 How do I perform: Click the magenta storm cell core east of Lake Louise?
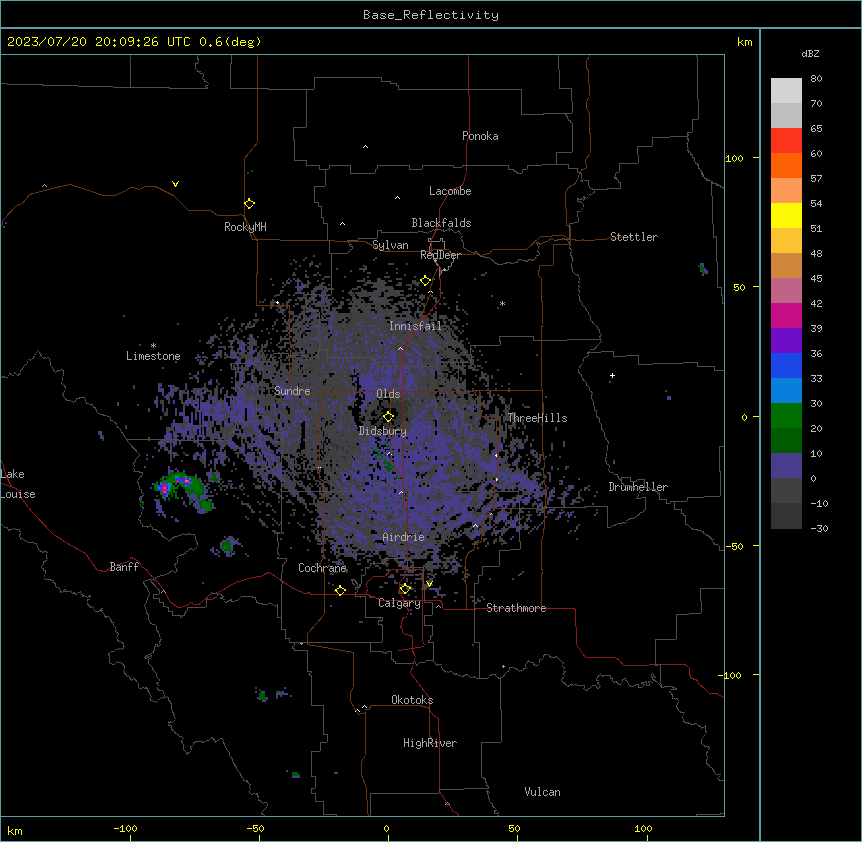pos(164,488)
